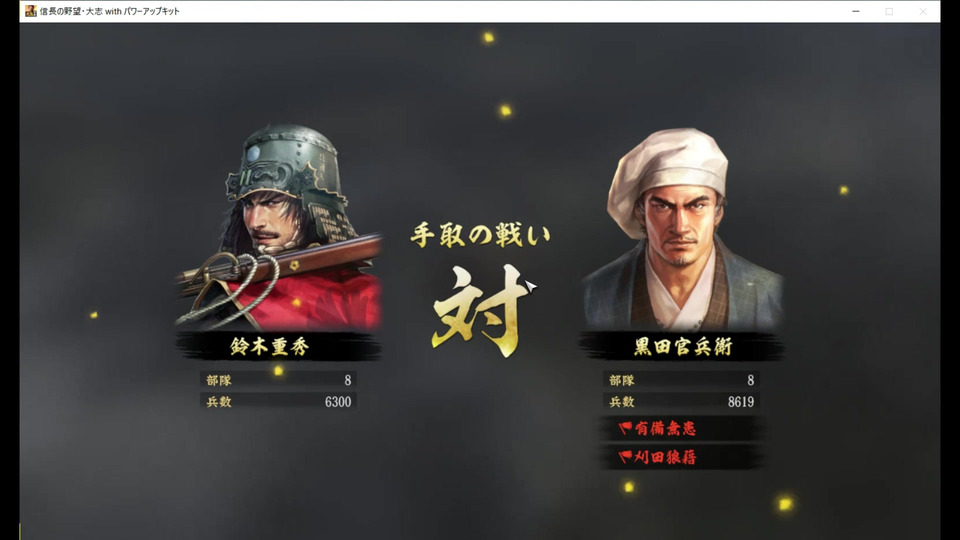This screenshot has height=540, width=960.
Task: Click the red flag icon beside 有備無患
Action: [625, 428]
